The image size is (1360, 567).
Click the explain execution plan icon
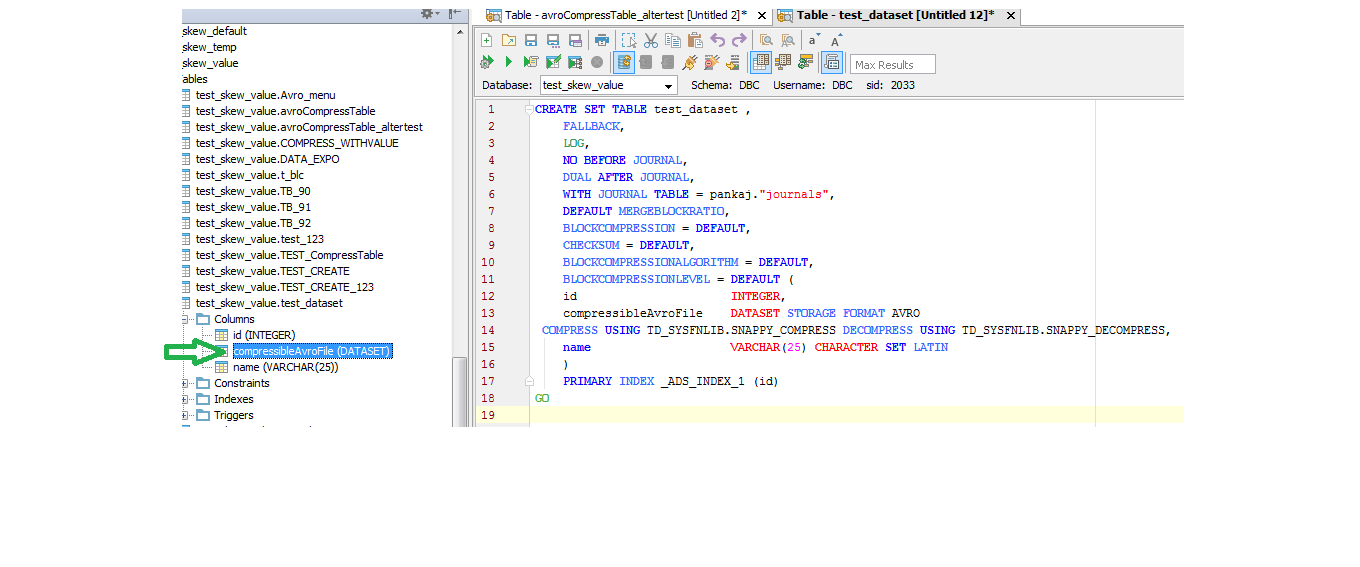575,62
